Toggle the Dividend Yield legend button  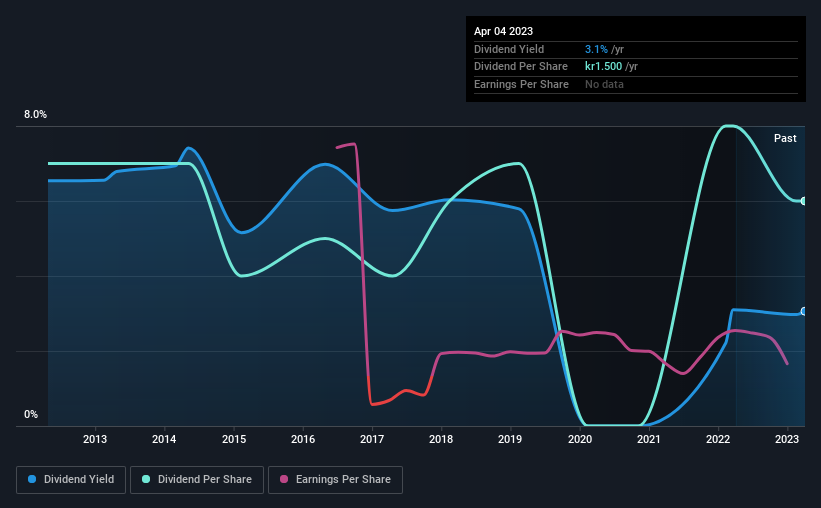pyautogui.click(x=71, y=480)
